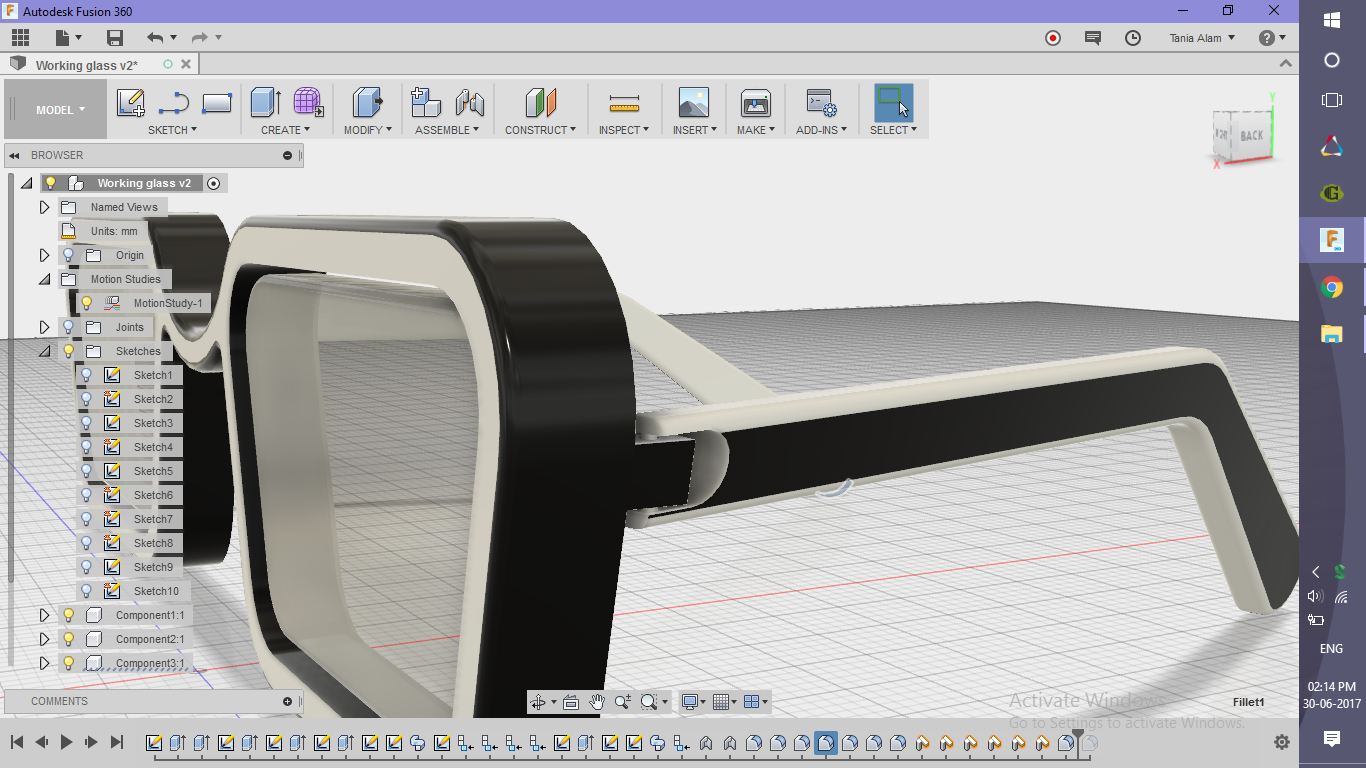Toggle visibility of Sketch10
This screenshot has width=1366, height=768.
pyautogui.click(x=86, y=591)
